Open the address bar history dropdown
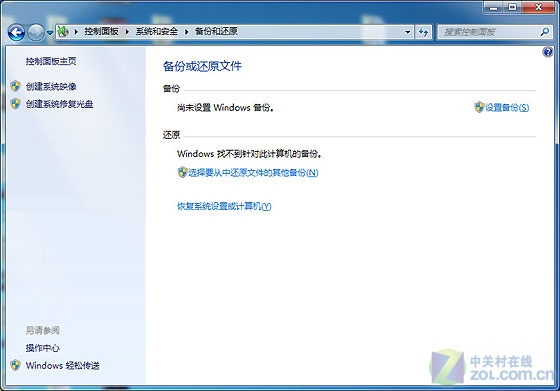 click(x=408, y=32)
